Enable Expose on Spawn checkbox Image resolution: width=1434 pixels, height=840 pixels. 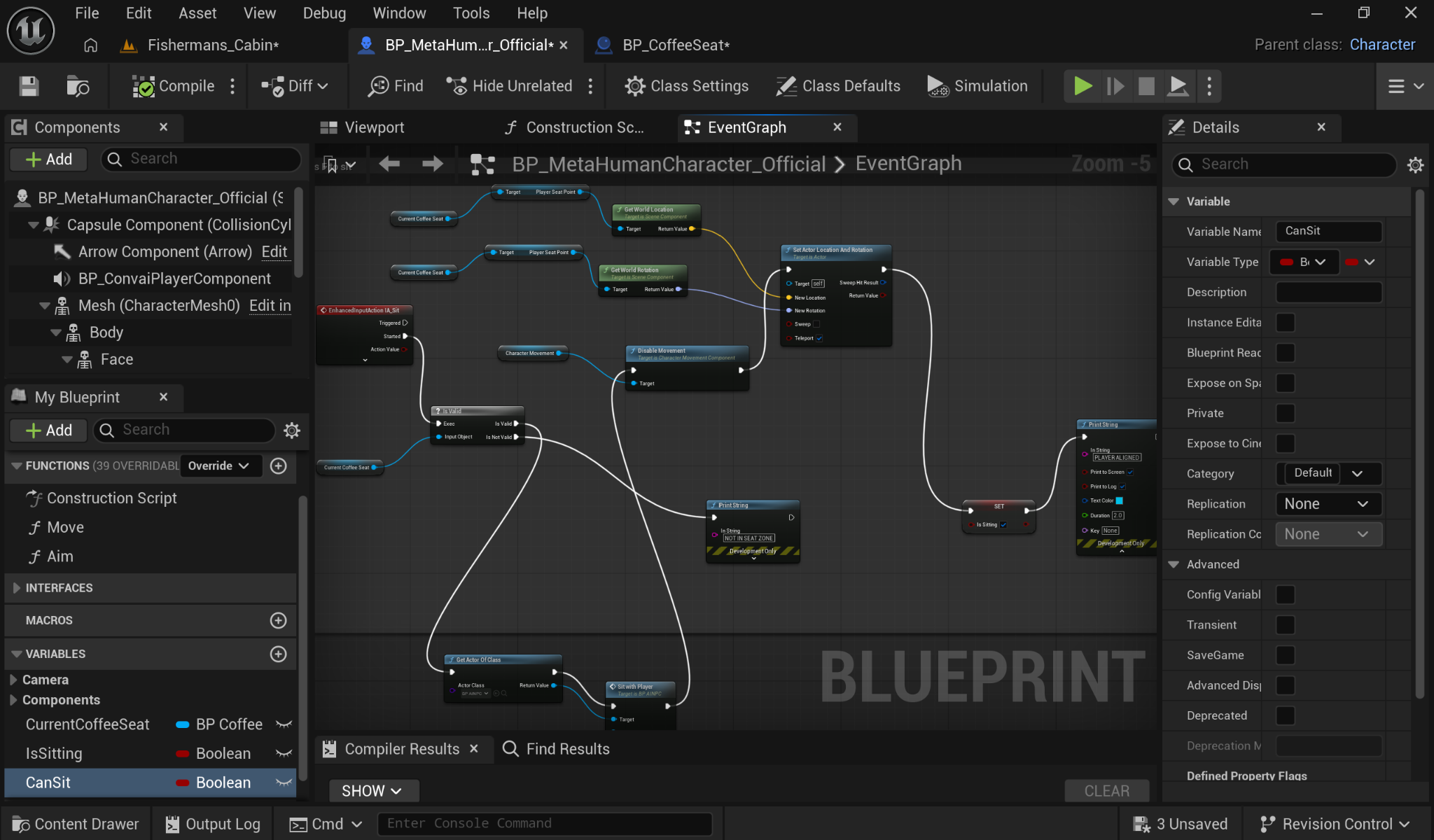(1285, 383)
